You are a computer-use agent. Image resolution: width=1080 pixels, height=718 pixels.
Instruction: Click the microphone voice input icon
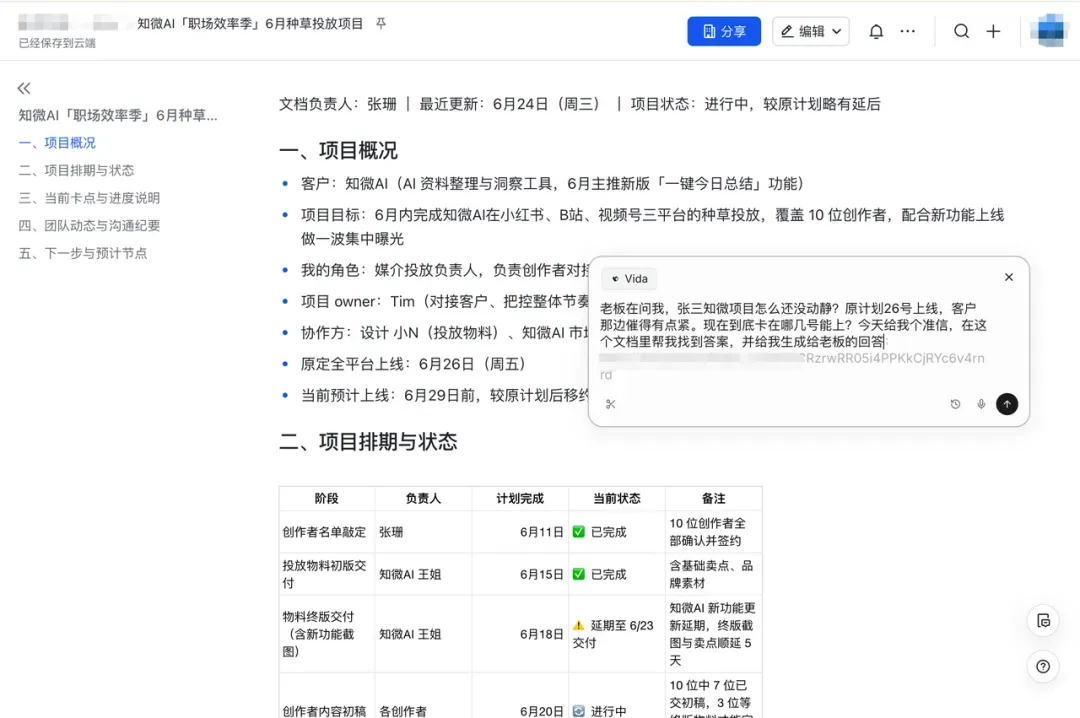(981, 404)
